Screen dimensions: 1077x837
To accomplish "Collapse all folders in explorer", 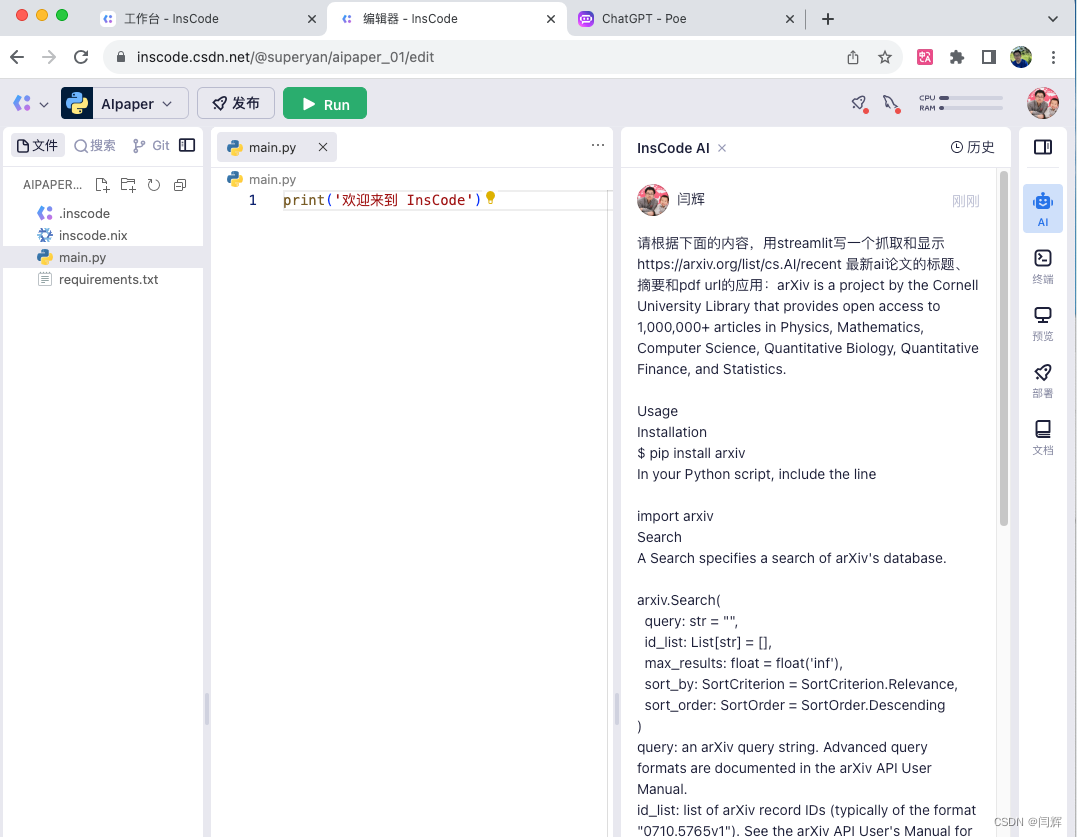I will coord(180,185).
